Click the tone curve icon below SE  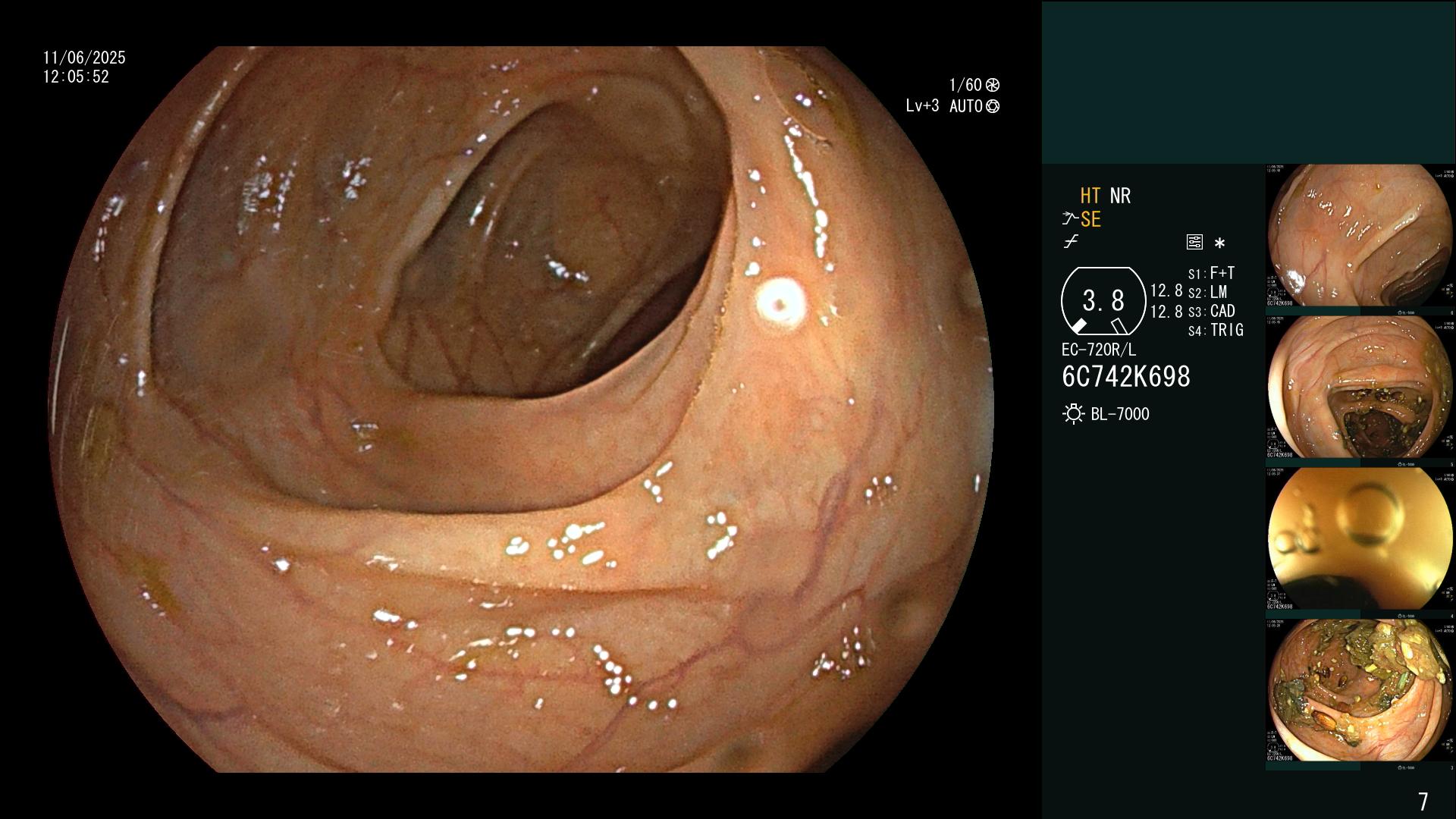click(x=1071, y=242)
